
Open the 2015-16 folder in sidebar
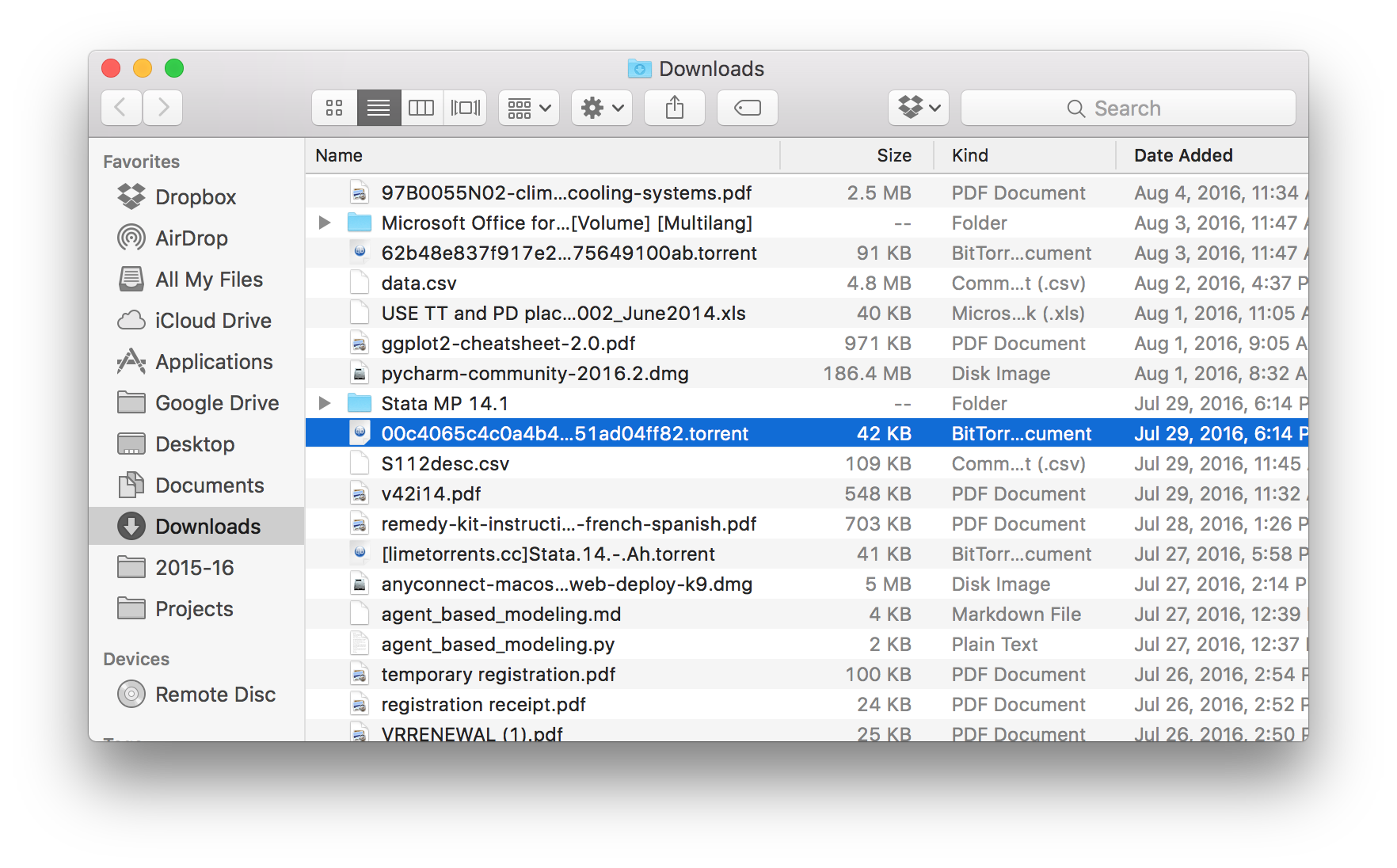click(195, 568)
